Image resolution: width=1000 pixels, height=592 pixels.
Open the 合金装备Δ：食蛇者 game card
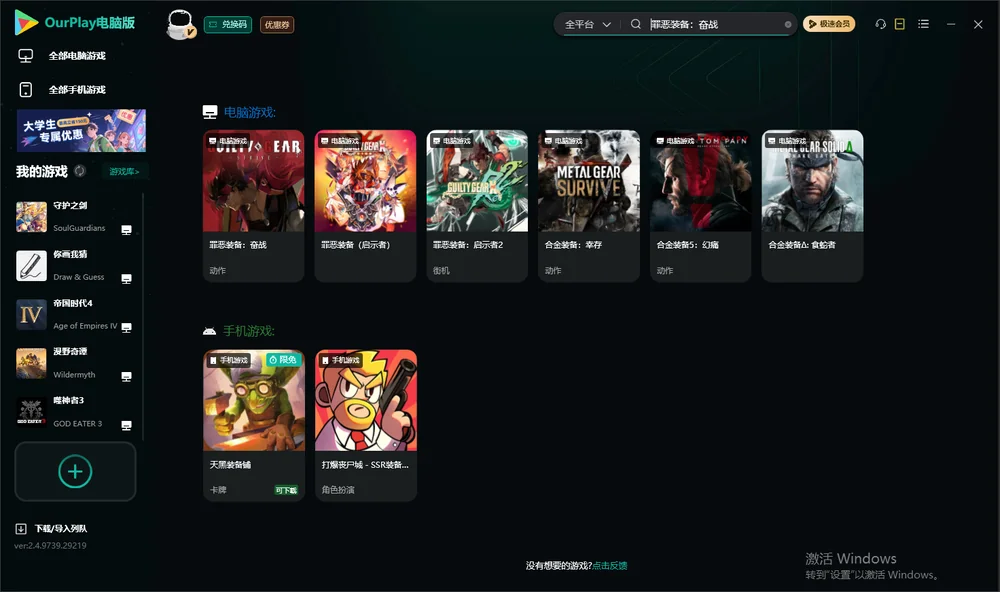tap(812, 205)
